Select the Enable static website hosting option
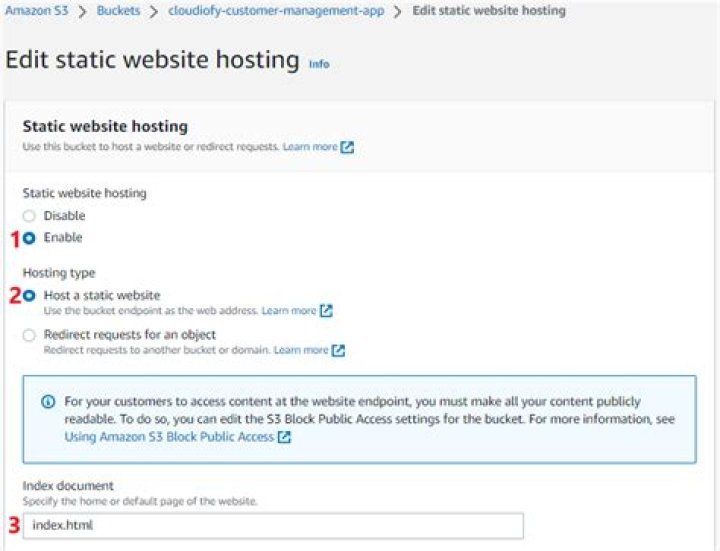The height and width of the screenshot is (551, 720). (x=29, y=238)
